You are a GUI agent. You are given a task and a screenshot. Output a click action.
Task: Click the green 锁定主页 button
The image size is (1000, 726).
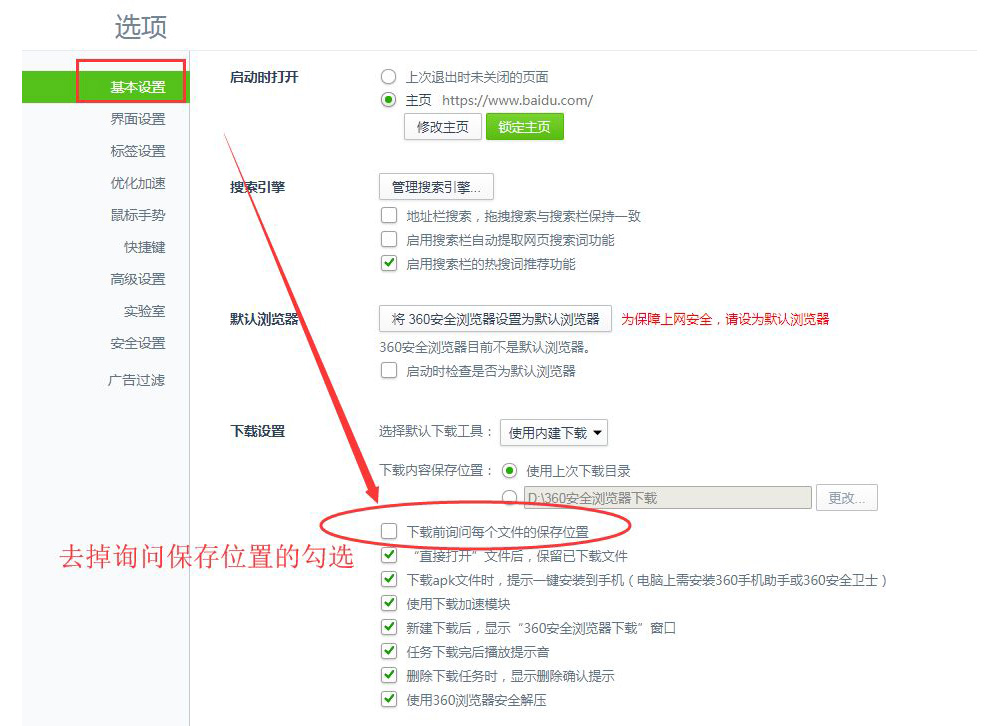click(x=524, y=127)
